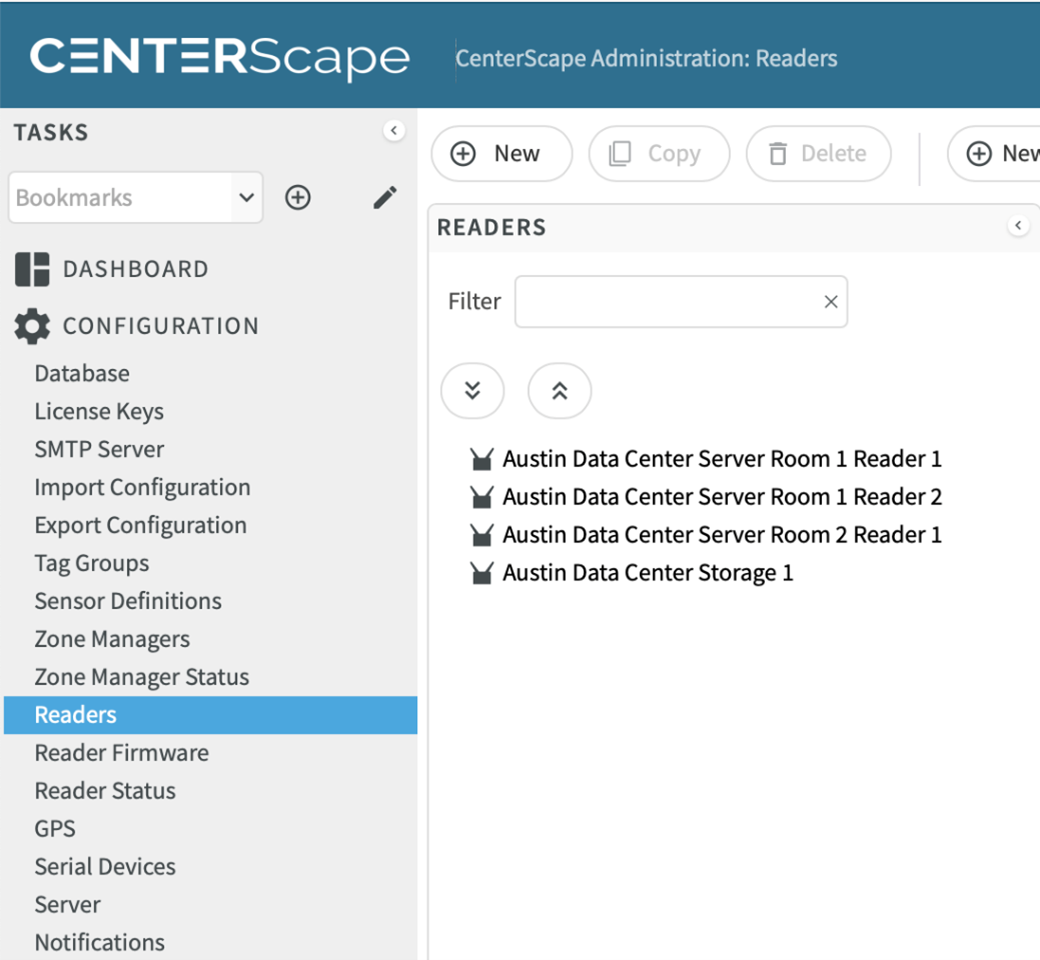Click the Copy button
The height and width of the screenshot is (960, 1040).
click(658, 154)
